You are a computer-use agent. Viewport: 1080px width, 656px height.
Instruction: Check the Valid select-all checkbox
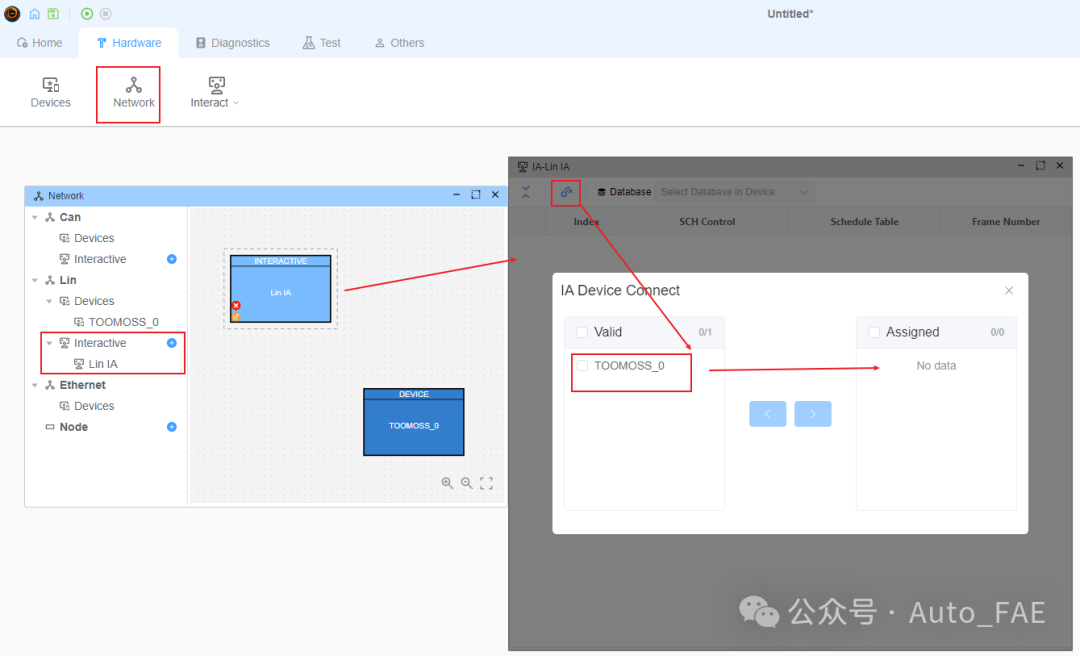coord(582,332)
